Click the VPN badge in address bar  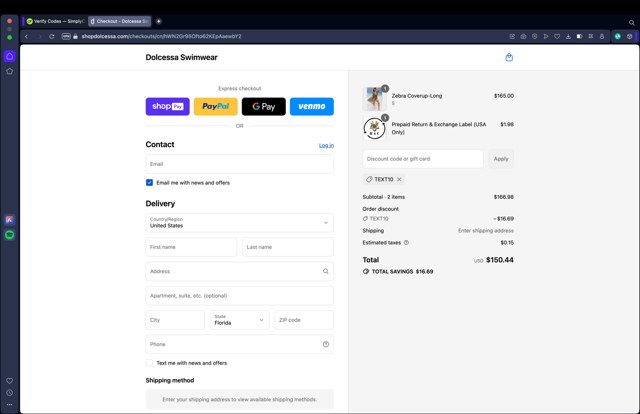pyautogui.click(x=66, y=36)
